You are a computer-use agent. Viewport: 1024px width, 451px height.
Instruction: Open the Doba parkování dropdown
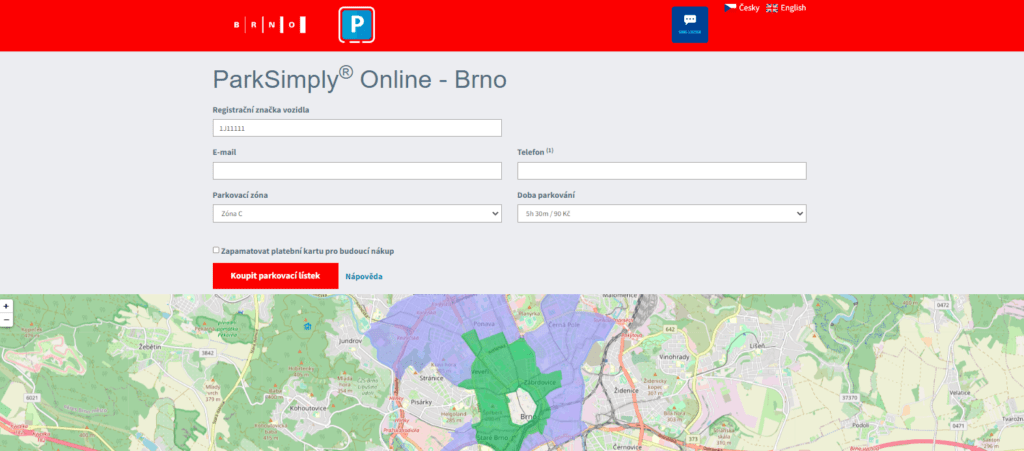662,213
